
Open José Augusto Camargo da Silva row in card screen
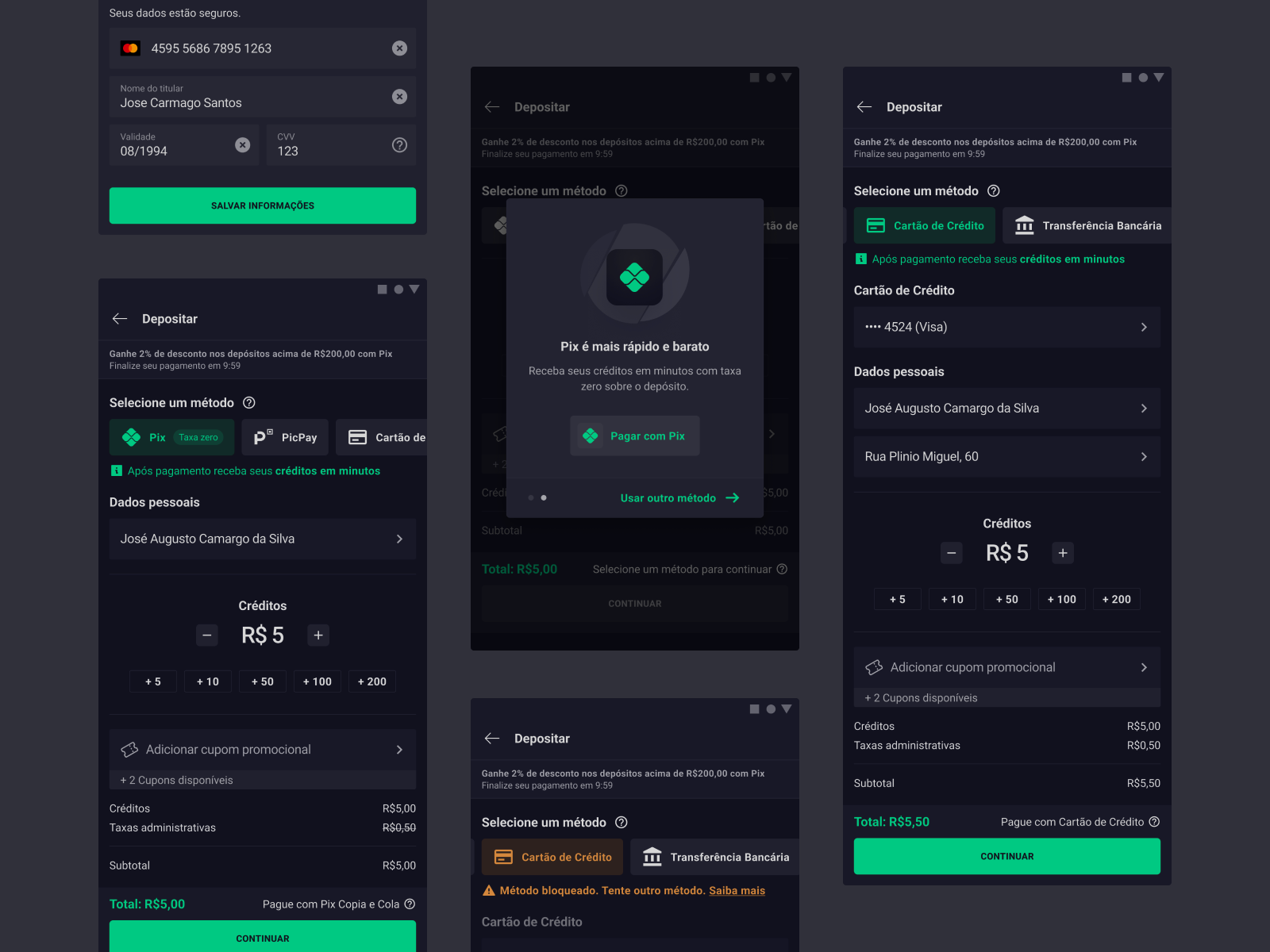[1007, 409]
